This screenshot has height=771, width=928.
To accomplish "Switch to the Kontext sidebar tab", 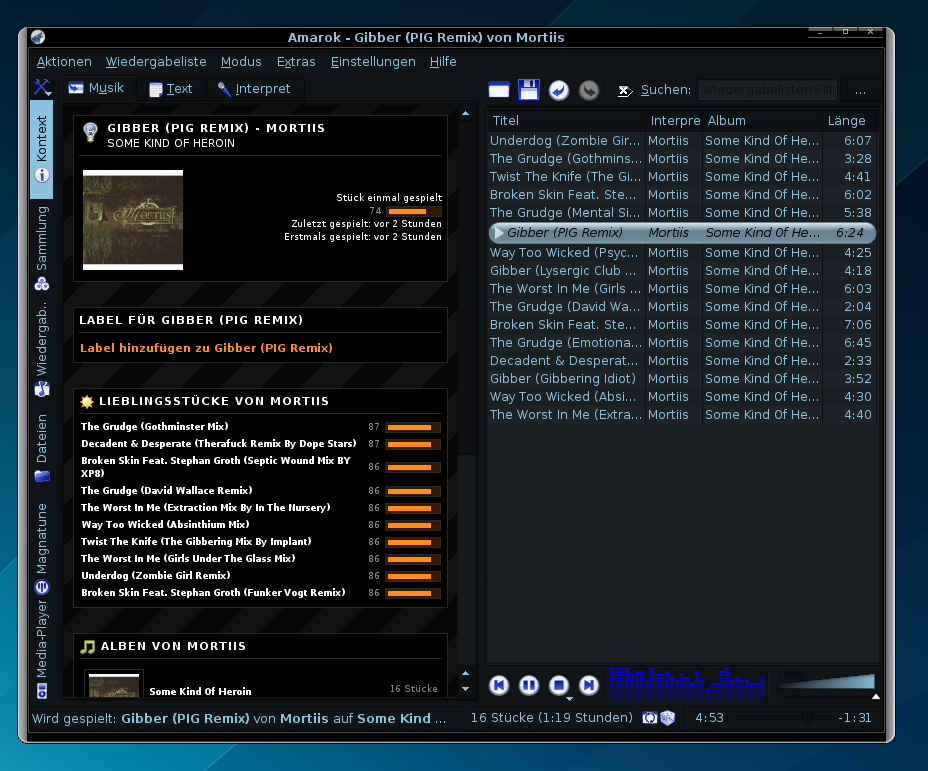I will click(41, 149).
